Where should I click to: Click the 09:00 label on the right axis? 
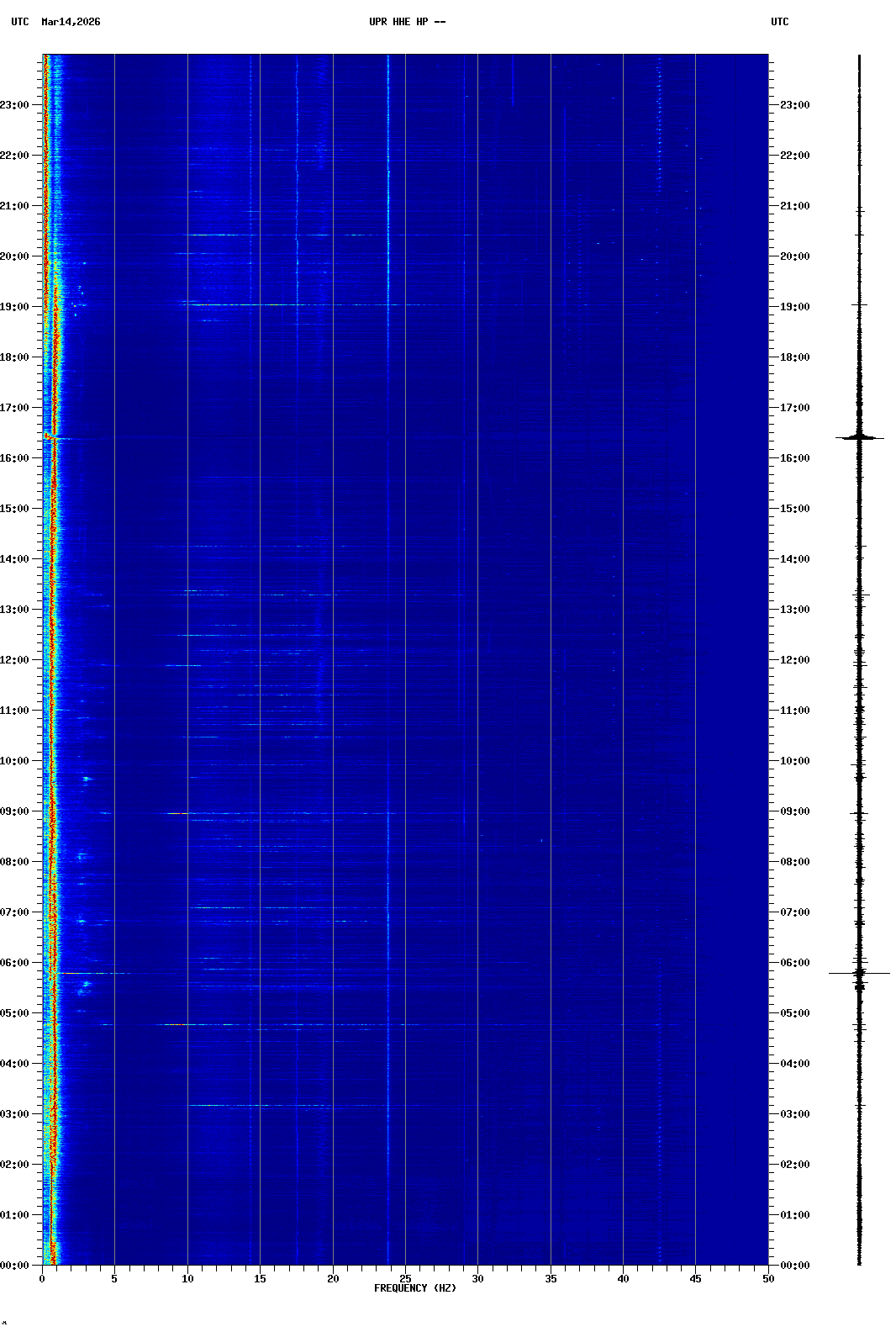[x=794, y=811]
